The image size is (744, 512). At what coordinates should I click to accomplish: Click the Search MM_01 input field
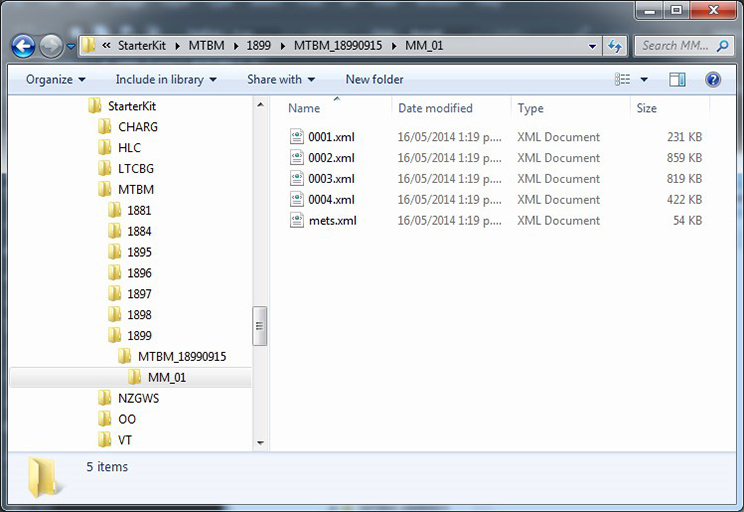(675, 46)
